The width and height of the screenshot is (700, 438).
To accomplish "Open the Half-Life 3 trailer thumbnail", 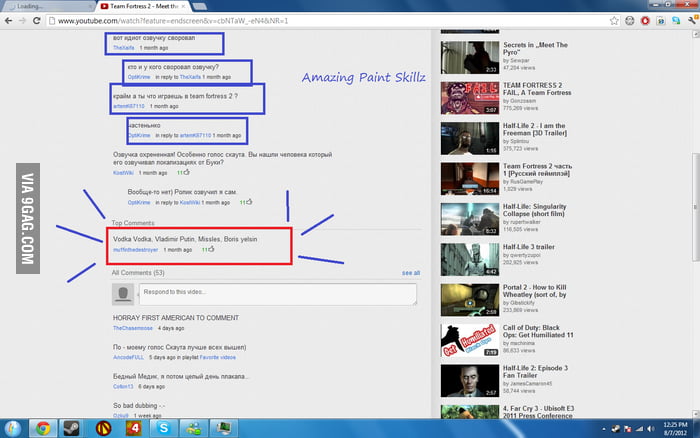I will pos(470,259).
